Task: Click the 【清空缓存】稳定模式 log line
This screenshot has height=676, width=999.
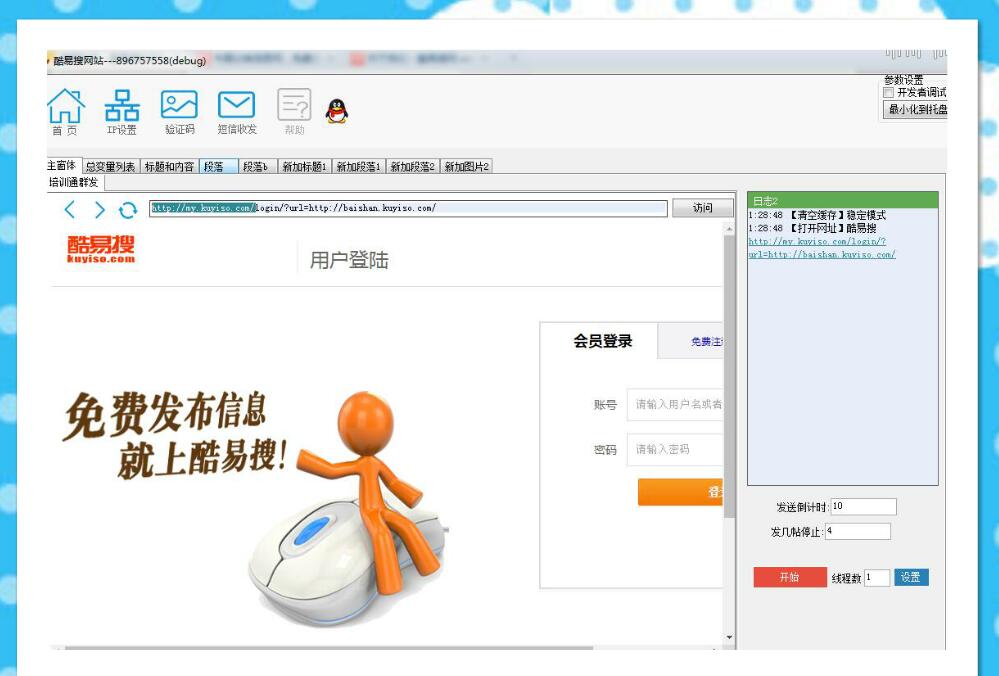Action: coord(817,215)
